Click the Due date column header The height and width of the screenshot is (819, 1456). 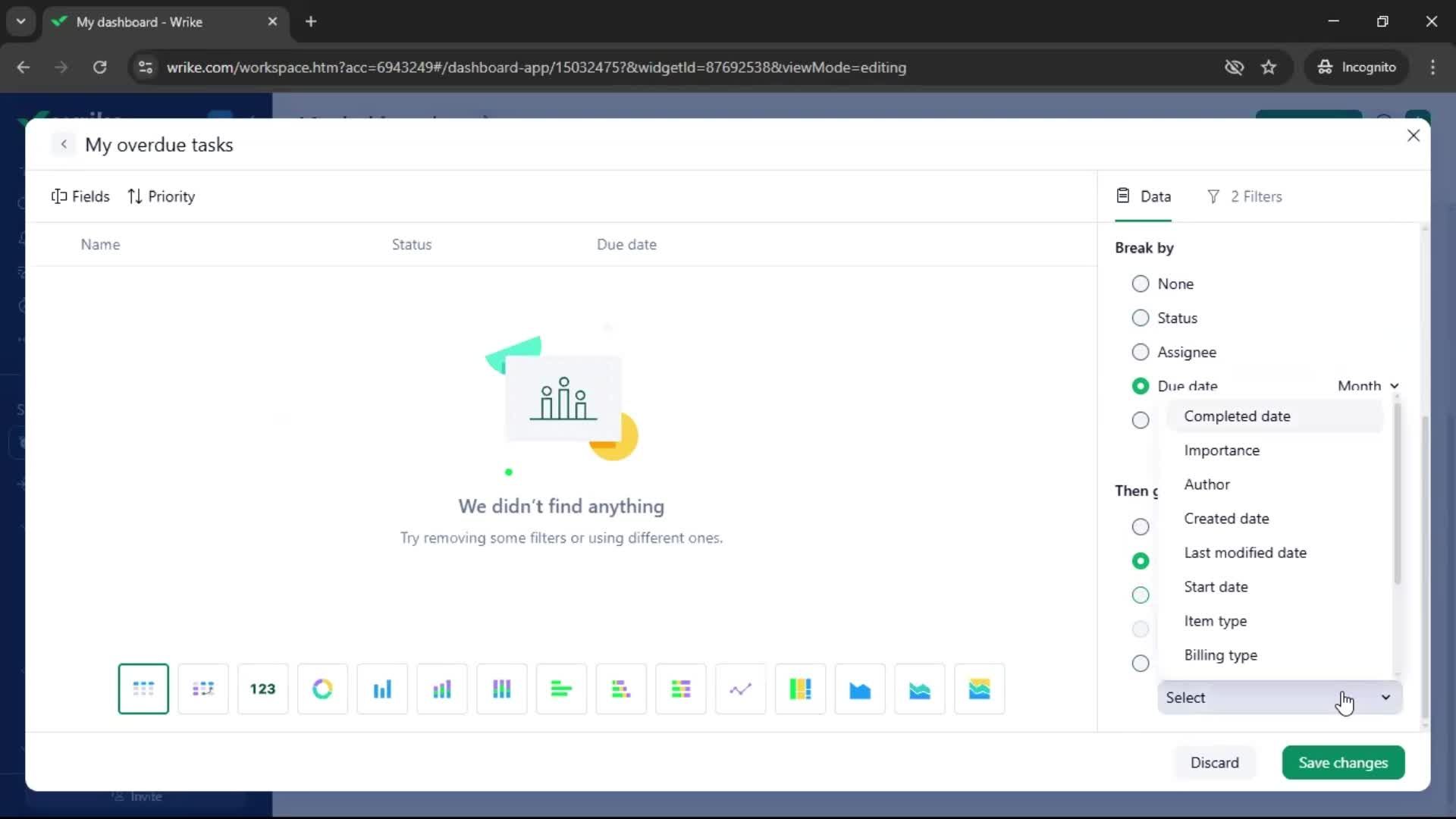[x=626, y=244]
